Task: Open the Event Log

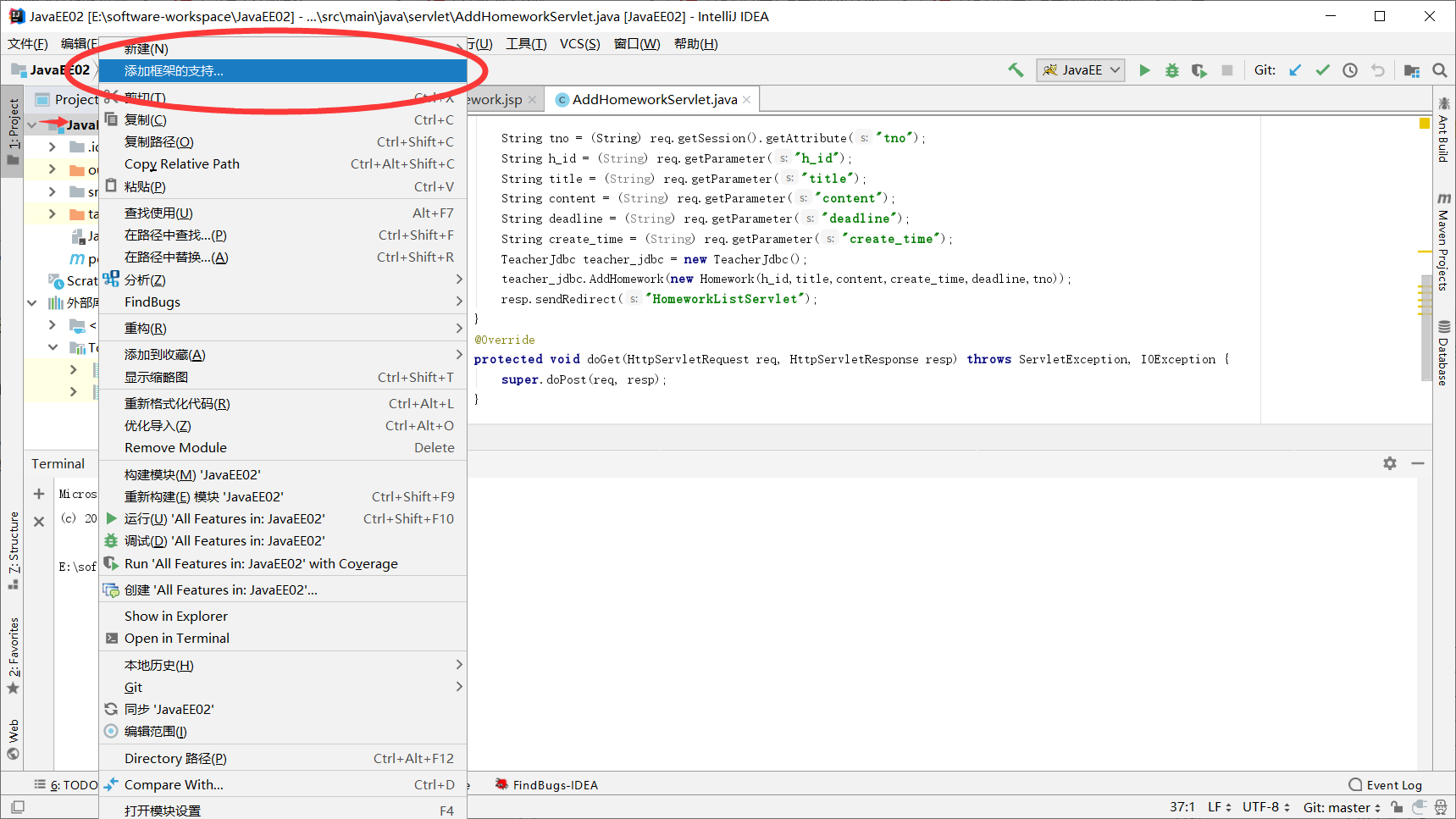Action: click(x=1386, y=785)
